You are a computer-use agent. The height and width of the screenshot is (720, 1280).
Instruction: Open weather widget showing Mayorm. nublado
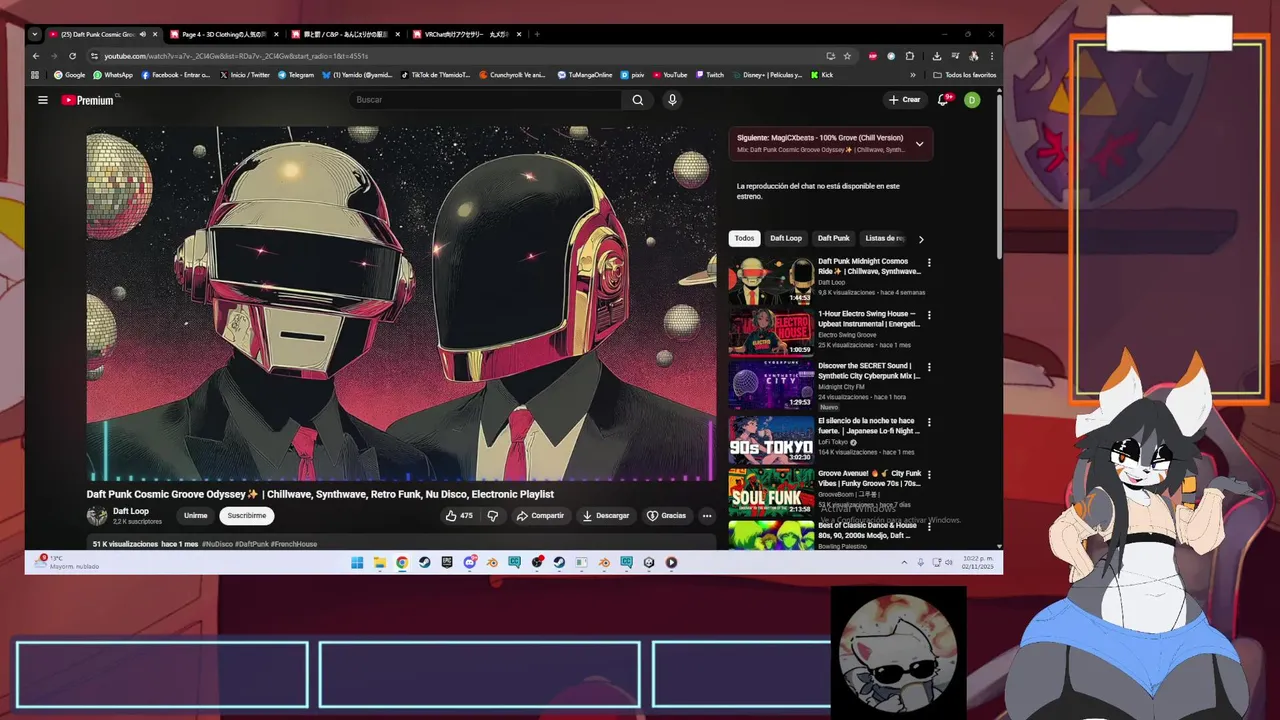[66, 562]
